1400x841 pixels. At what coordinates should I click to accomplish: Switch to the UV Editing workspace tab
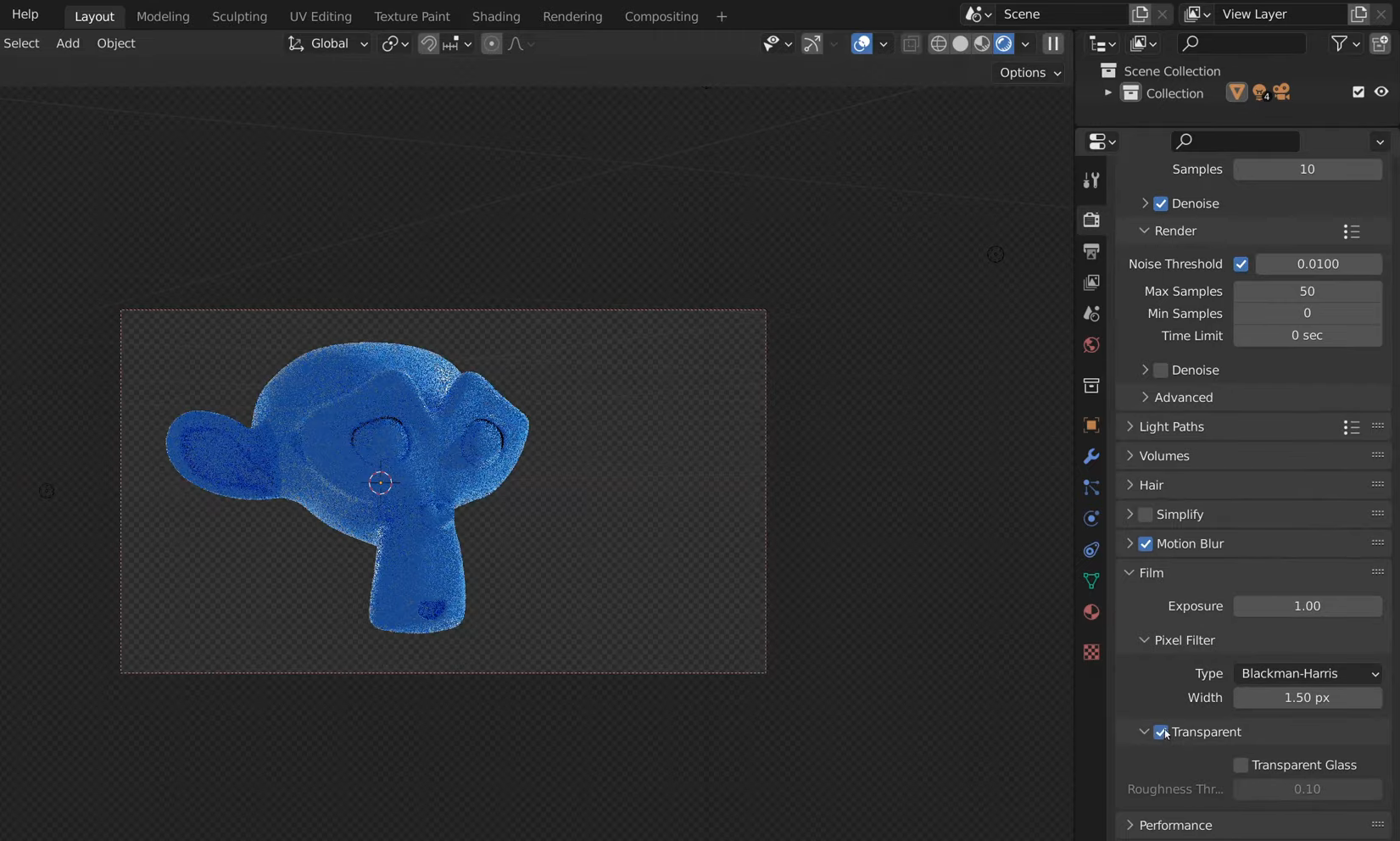click(321, 16)
